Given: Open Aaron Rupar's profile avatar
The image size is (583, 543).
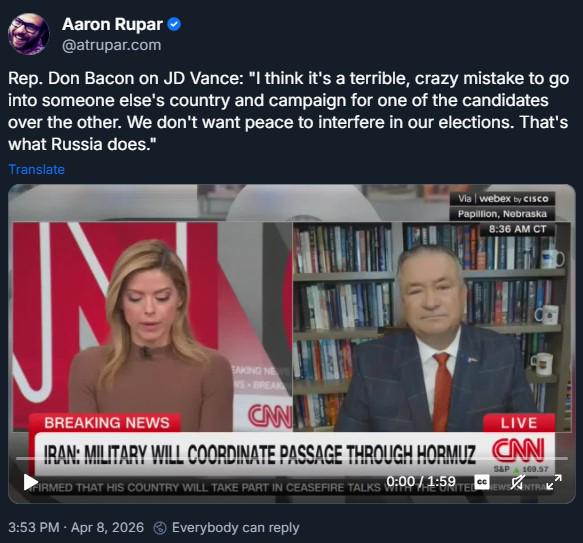Looking at the screenshot, I should pos(29,34).
